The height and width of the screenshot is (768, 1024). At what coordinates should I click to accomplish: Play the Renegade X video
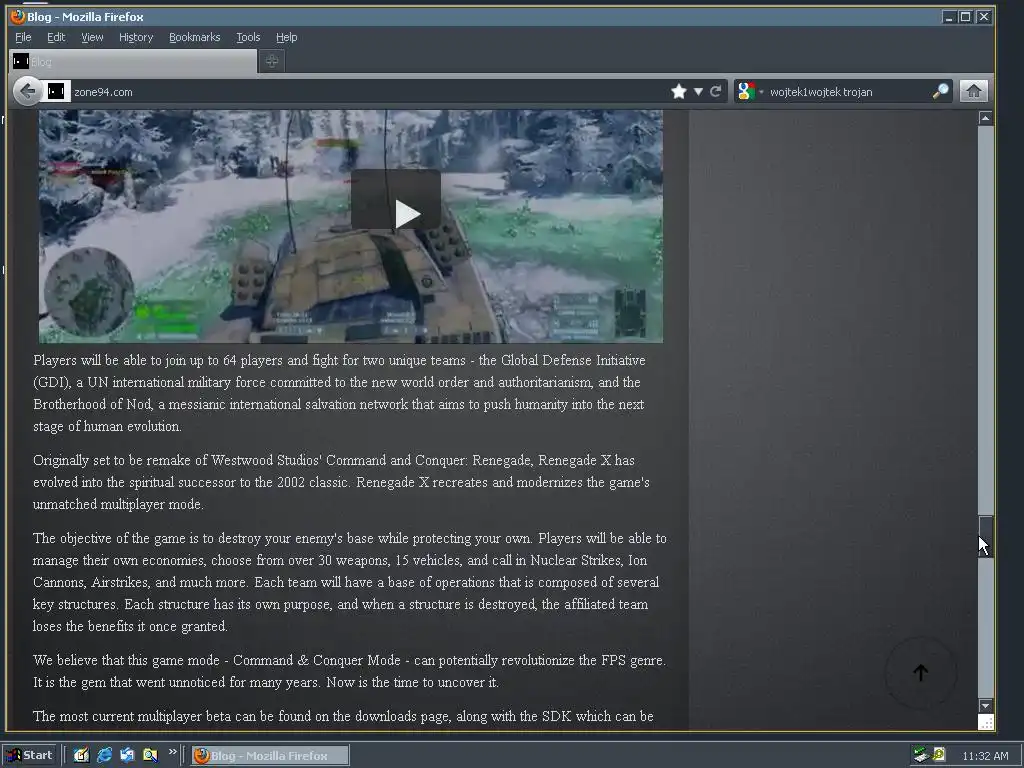click(x=396, y=200)
